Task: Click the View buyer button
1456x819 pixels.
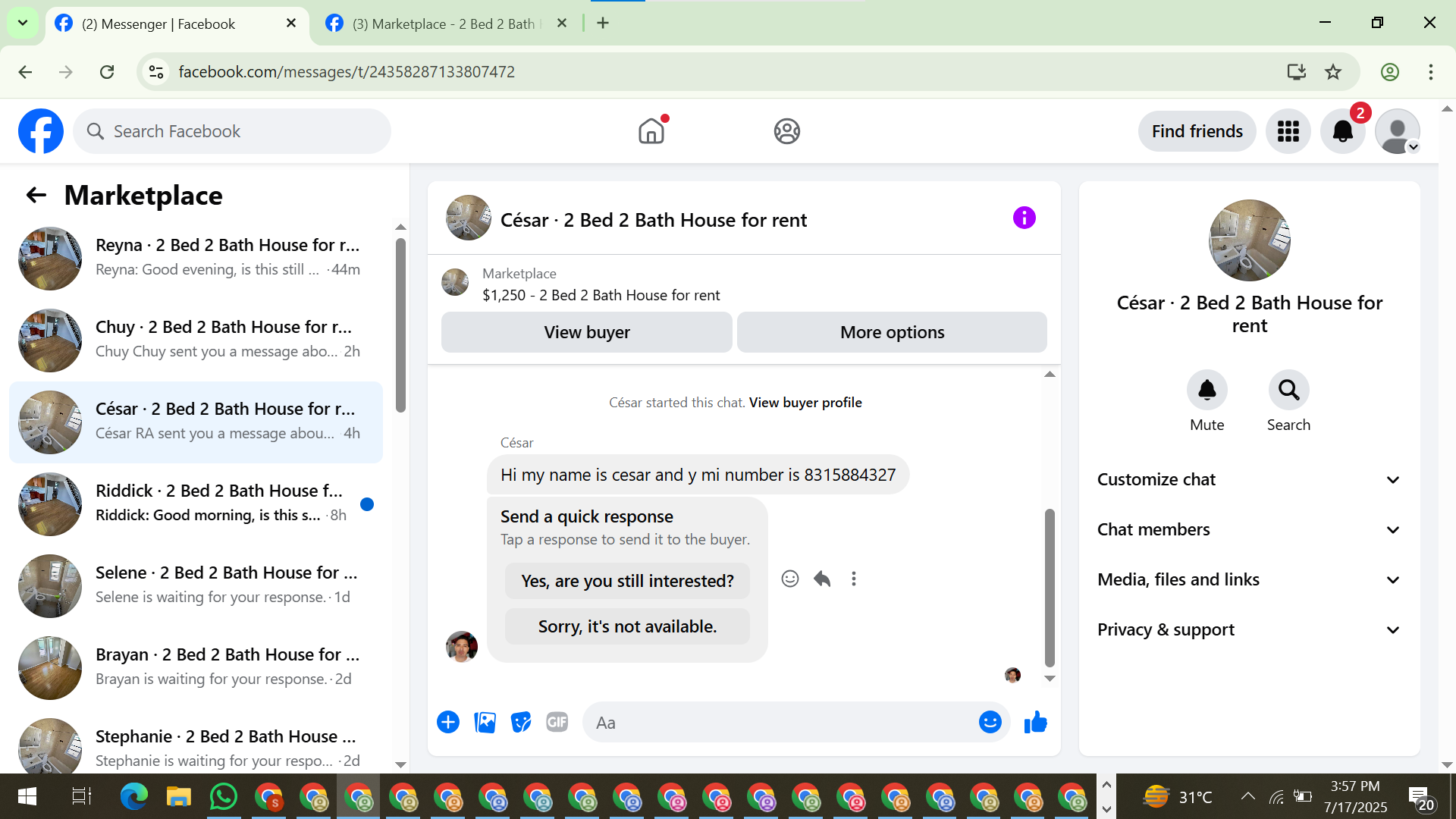Action: tap(586, 333)
